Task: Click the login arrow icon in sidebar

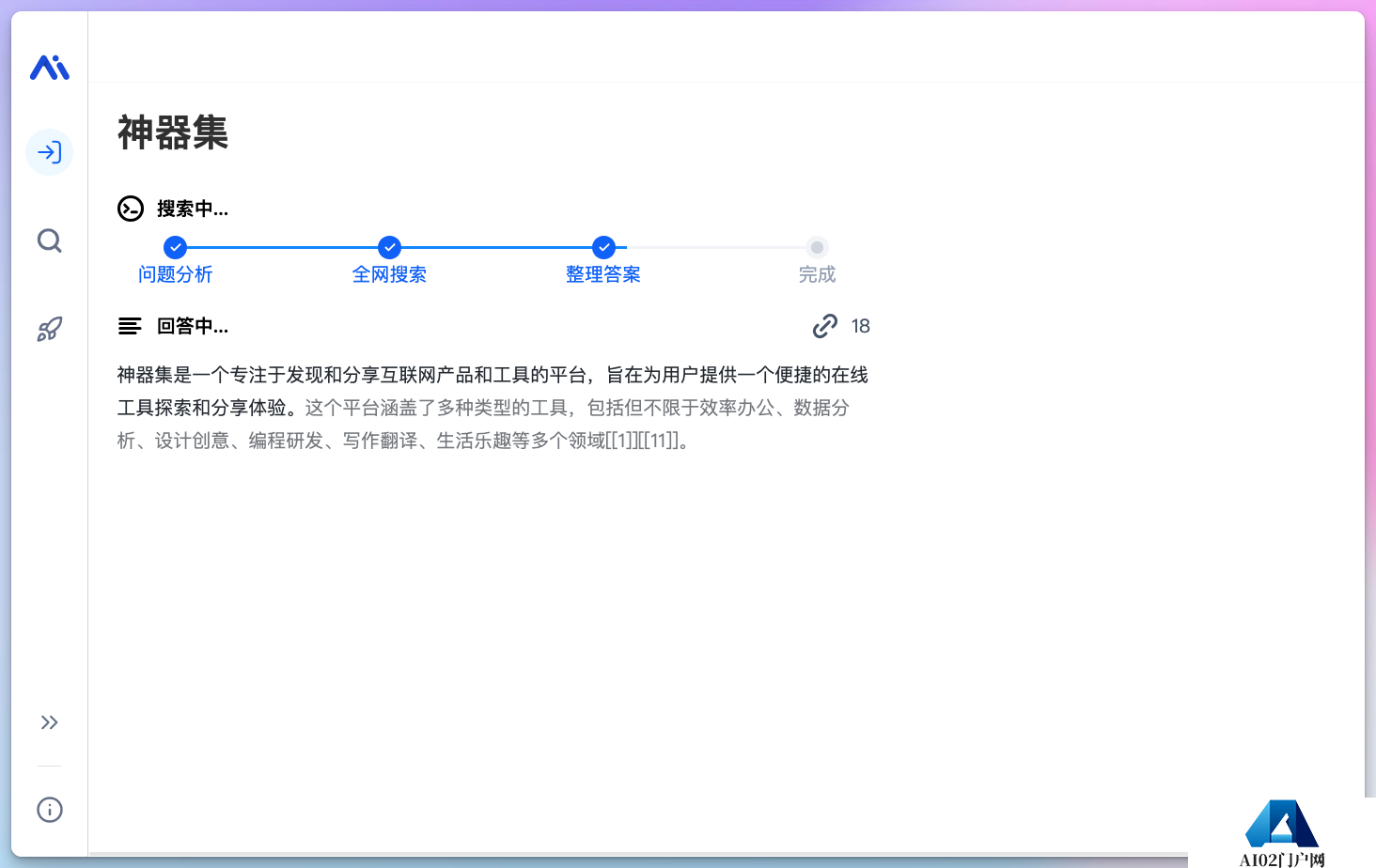Action: pyautogui.click(x=50, y=152)
